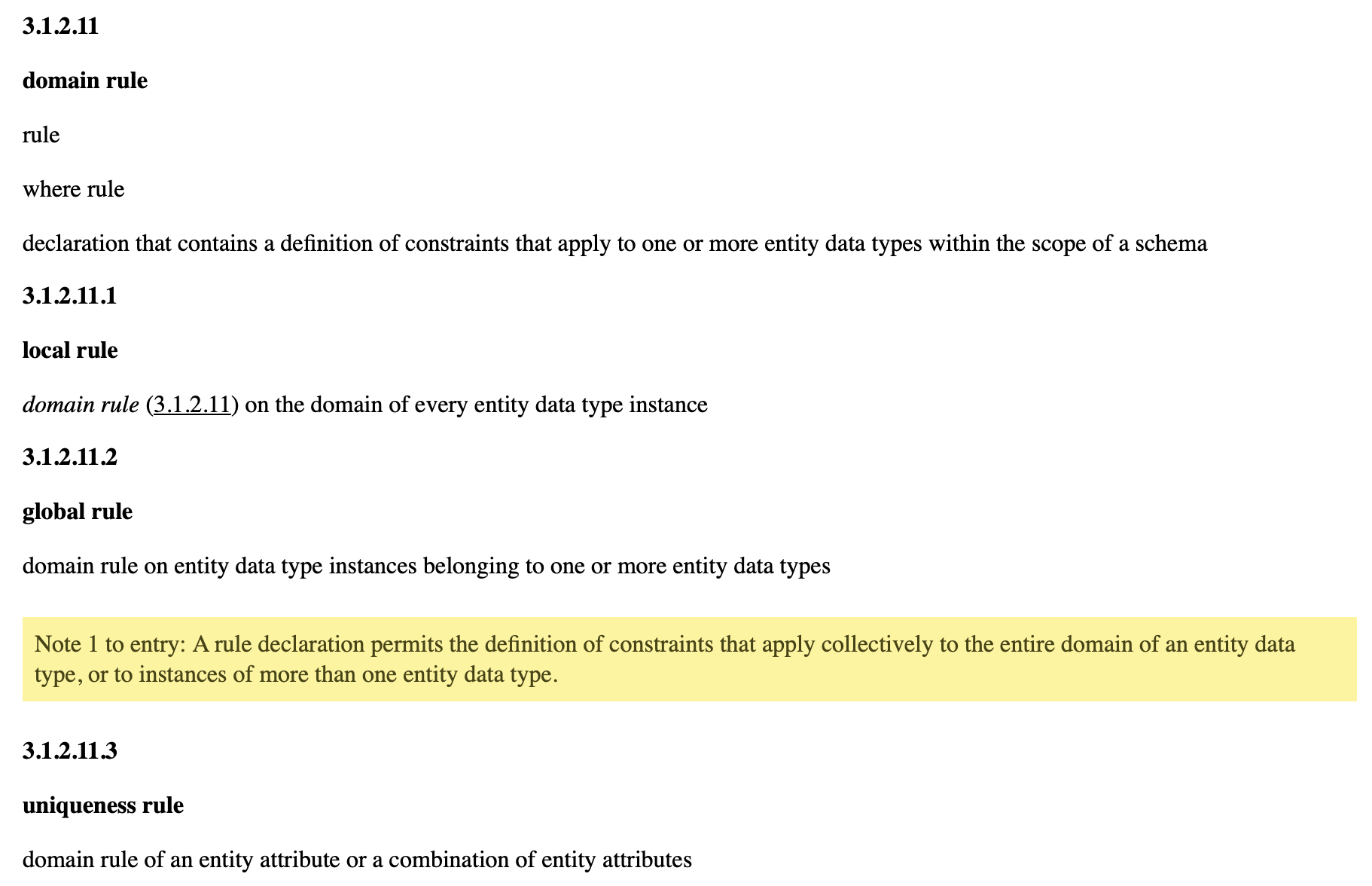Click the text where rule
The width and height of the screenshot is (1372, 886).
point(73,189)
